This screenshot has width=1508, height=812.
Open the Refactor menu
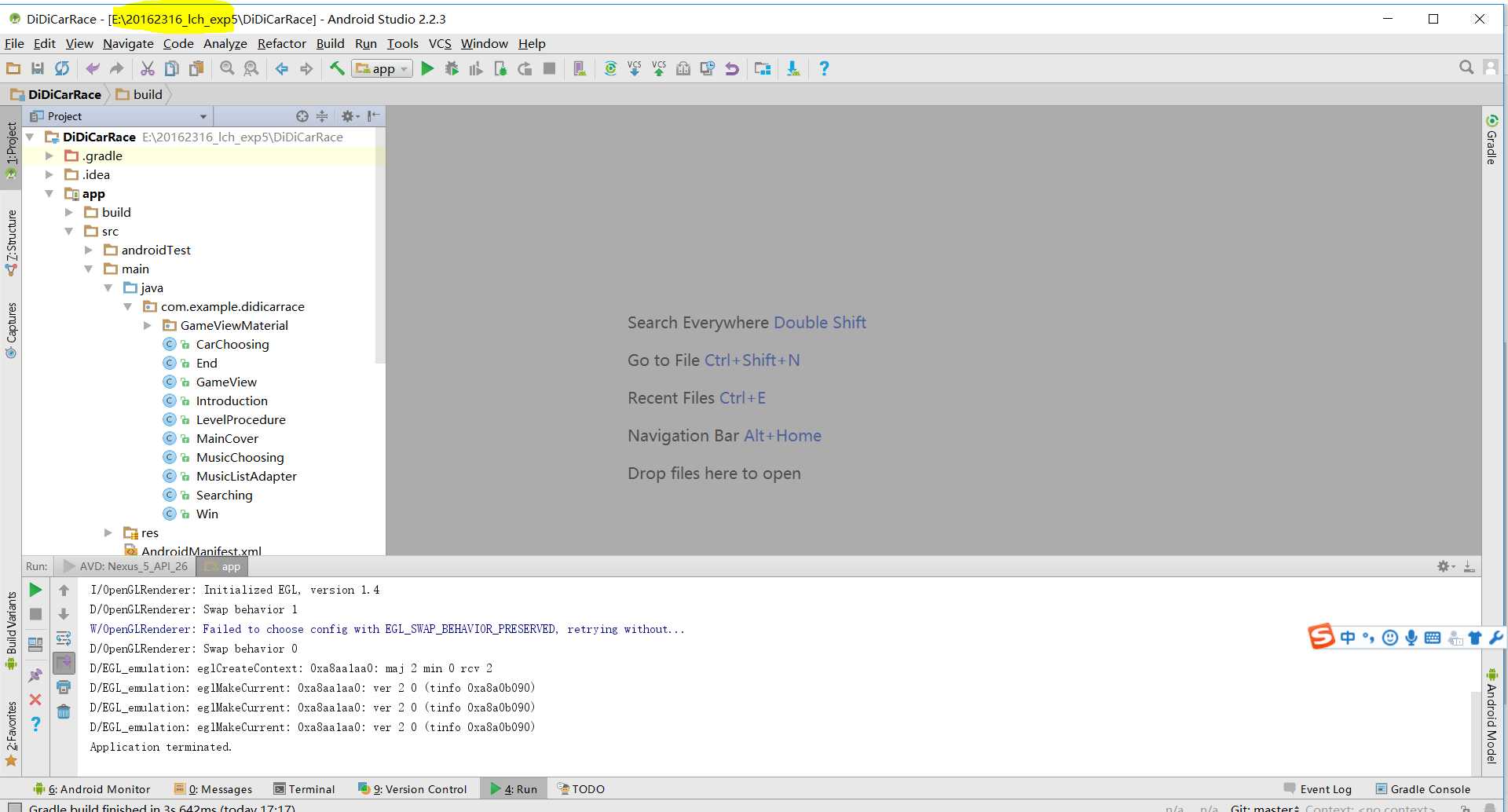pos(281,43)
